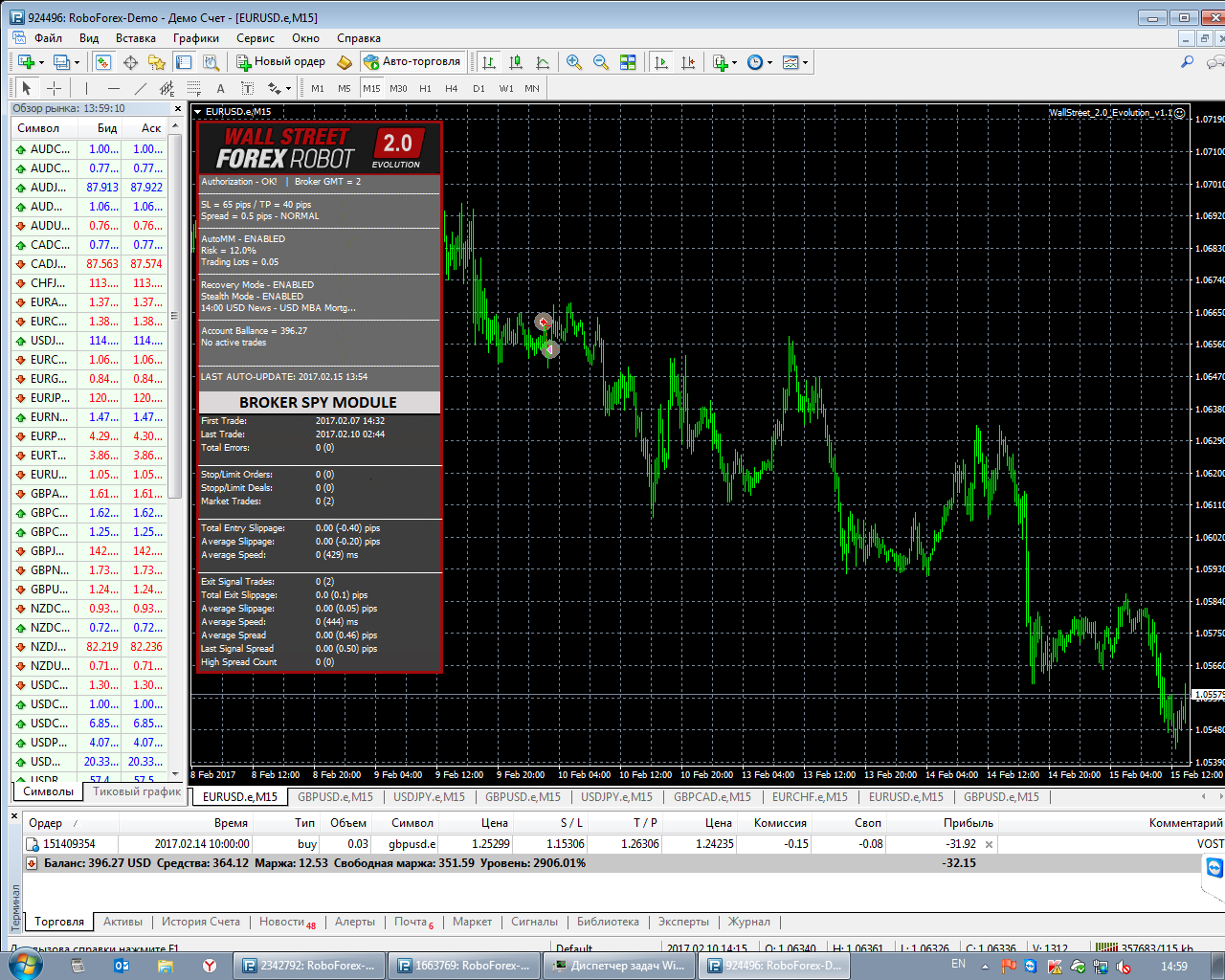
Task: Tile chart windows icon
Action: (x=628, y=62)
